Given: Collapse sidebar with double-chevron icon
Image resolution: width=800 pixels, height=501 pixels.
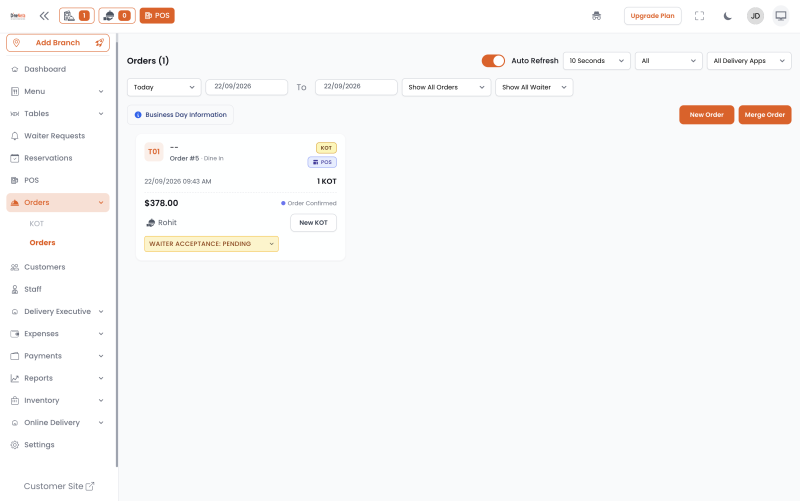Looking at the screenshot, I should click(x=44, y=16).
